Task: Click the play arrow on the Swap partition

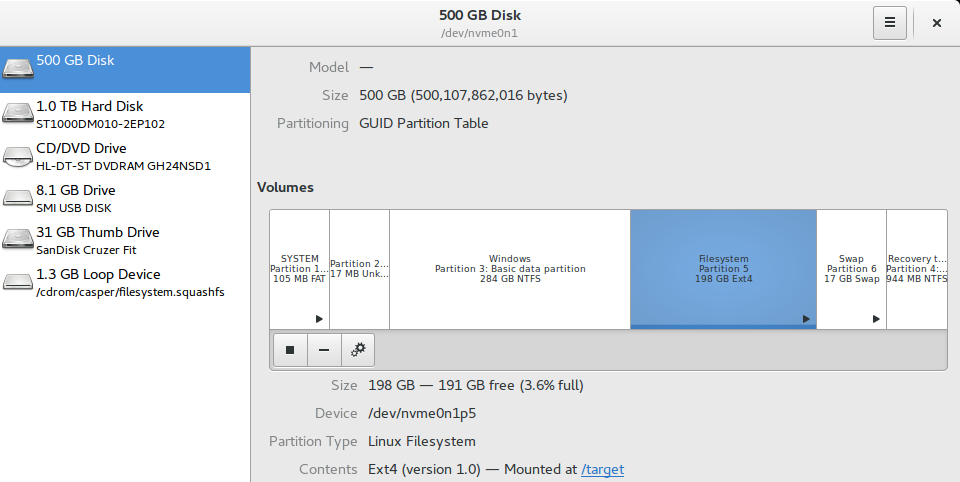Action: 876,318
